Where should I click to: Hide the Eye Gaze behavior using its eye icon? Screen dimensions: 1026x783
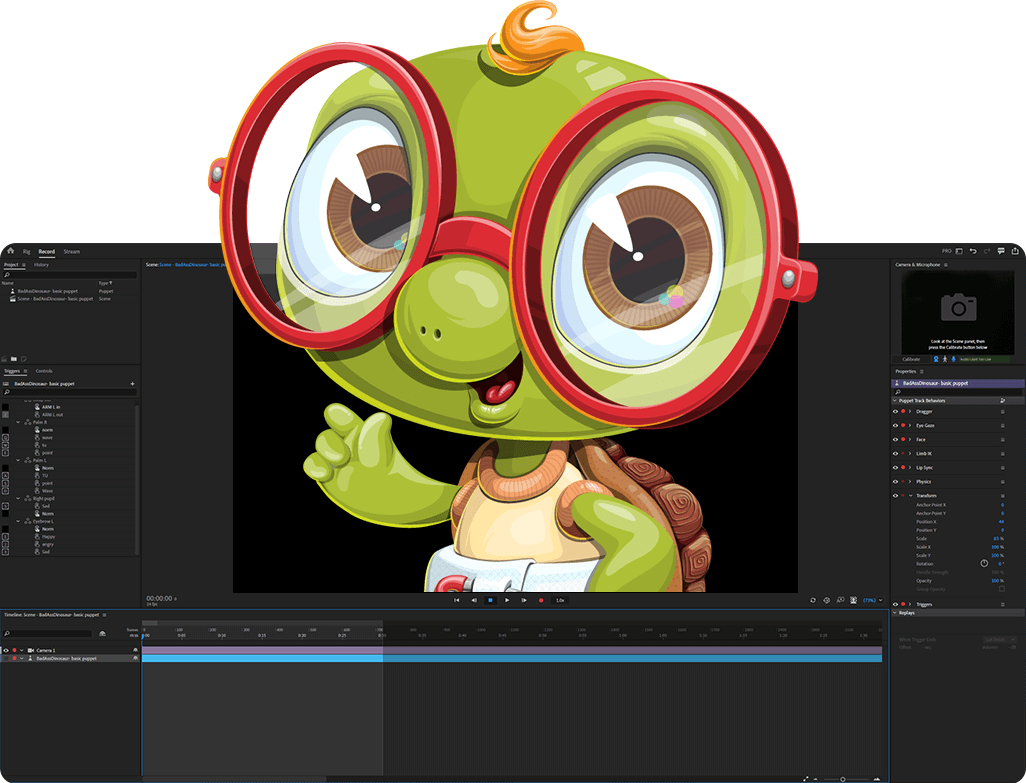pos(895,426)
